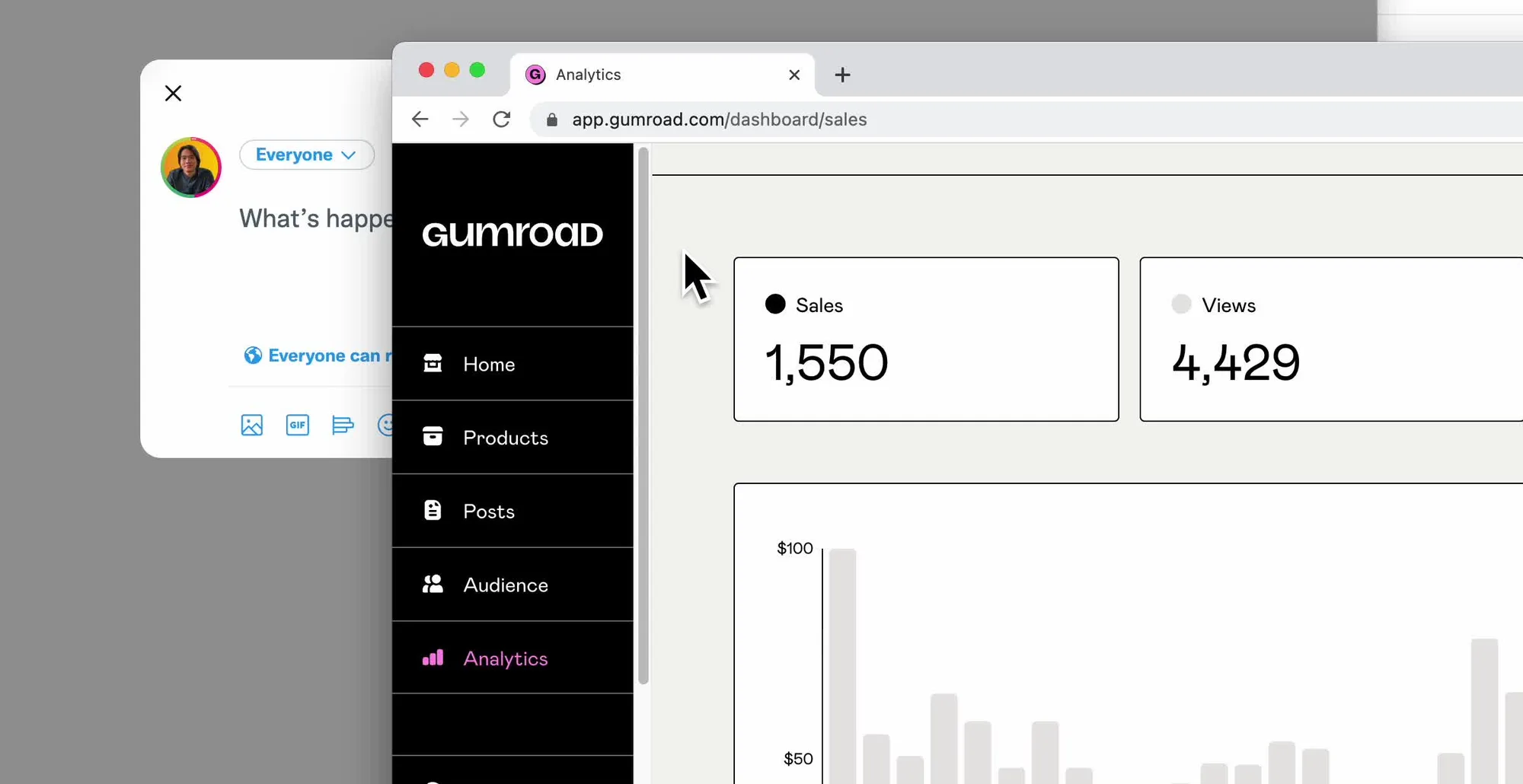Select the Analytics browser tab

tap(663, 75)
